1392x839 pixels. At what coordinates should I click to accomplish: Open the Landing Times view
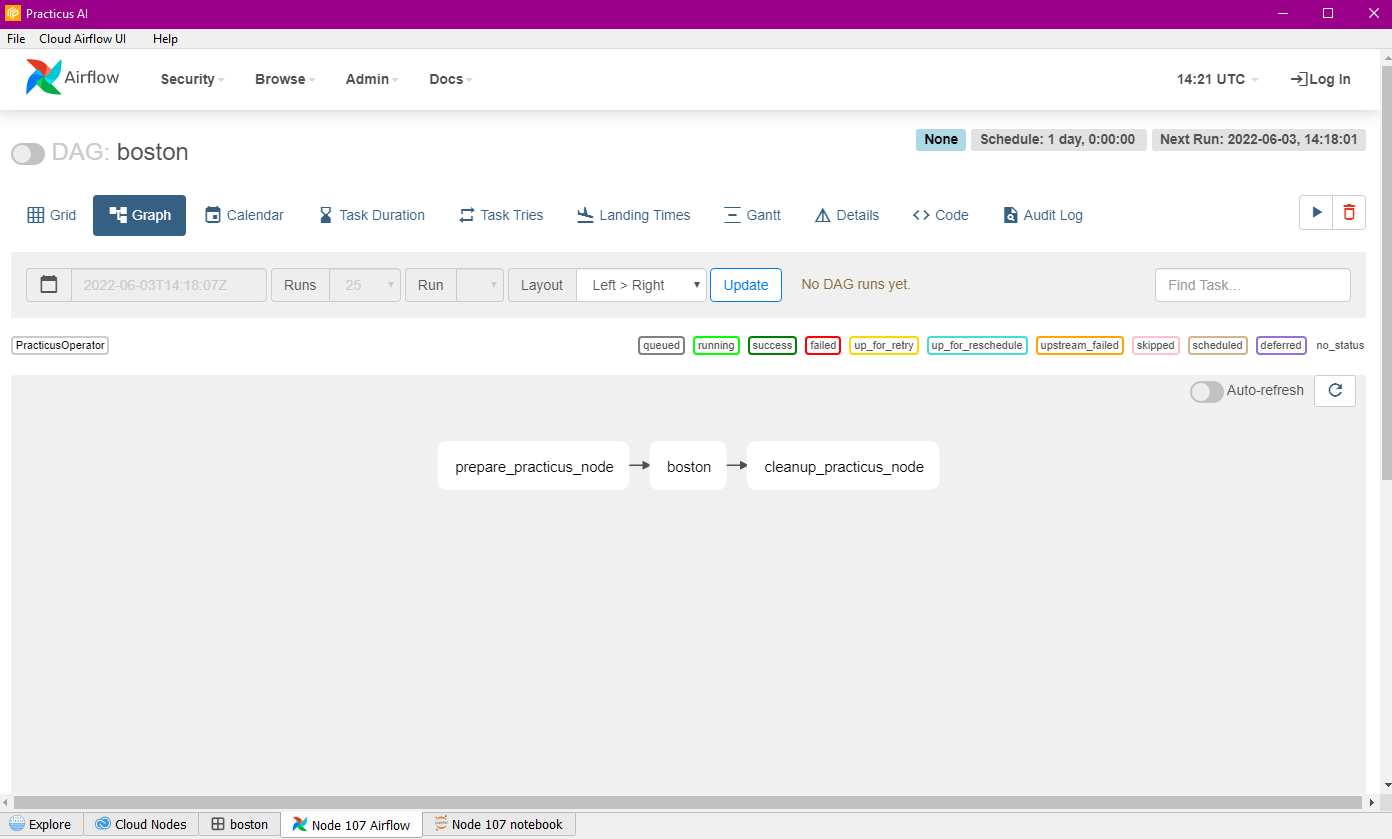[633, 215]
